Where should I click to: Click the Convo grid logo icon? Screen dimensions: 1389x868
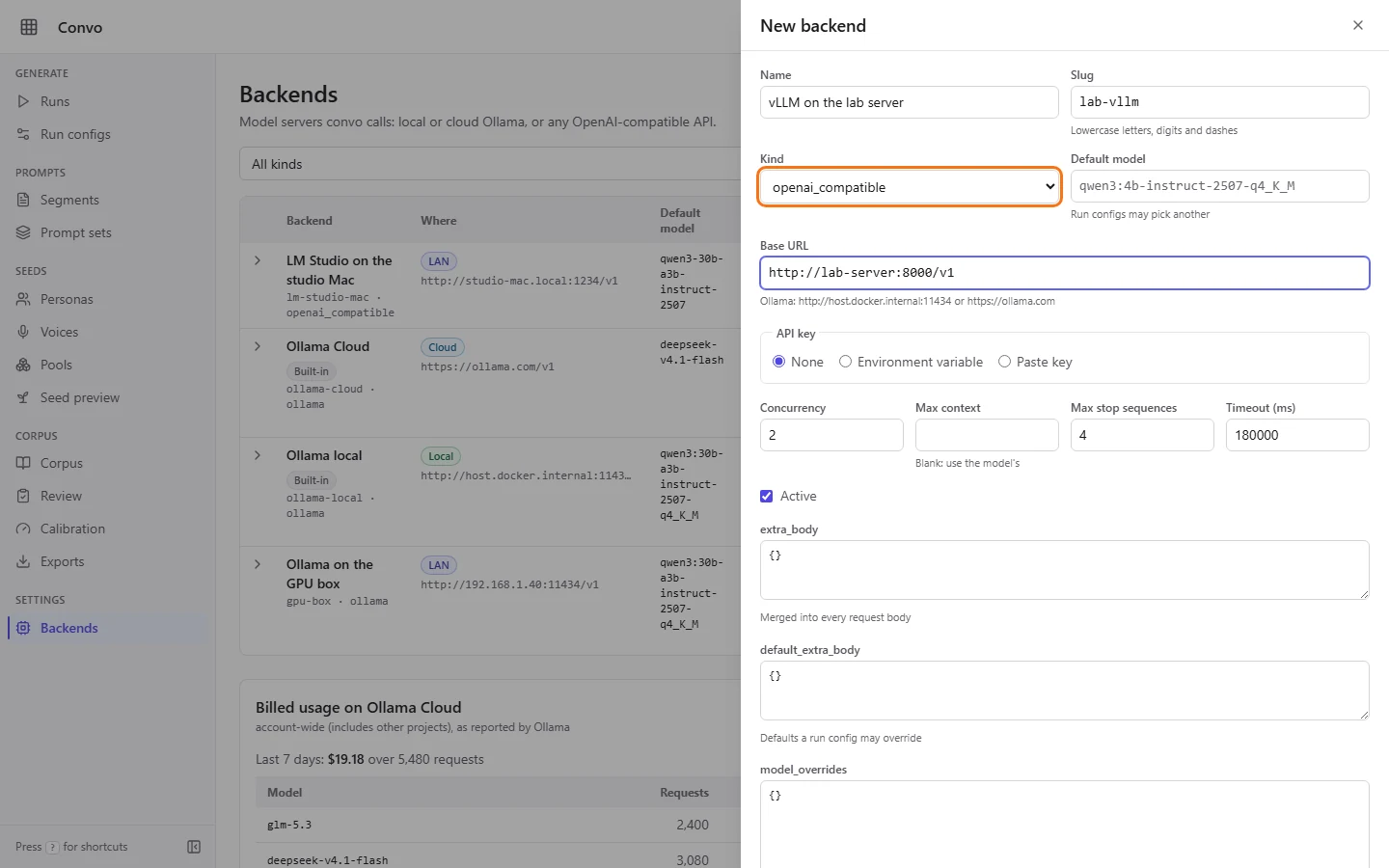(29, 27)
